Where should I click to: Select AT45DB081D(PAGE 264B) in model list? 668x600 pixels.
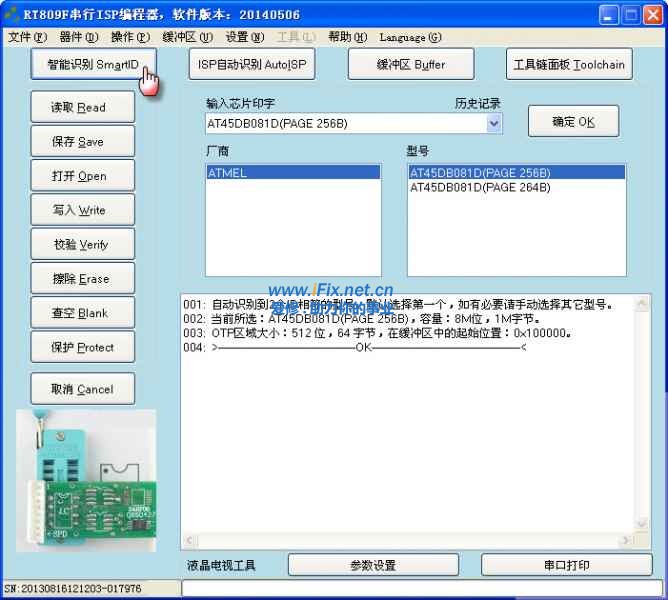(x=480, y=187)
